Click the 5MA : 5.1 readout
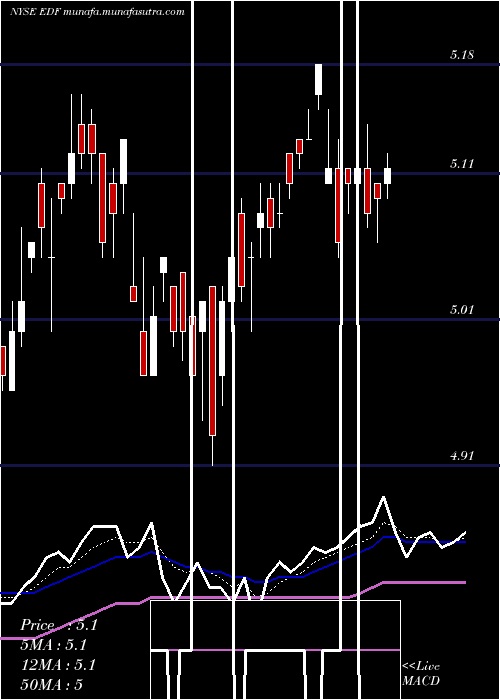This screenshot has height=700, width=500. coord(54,645)
